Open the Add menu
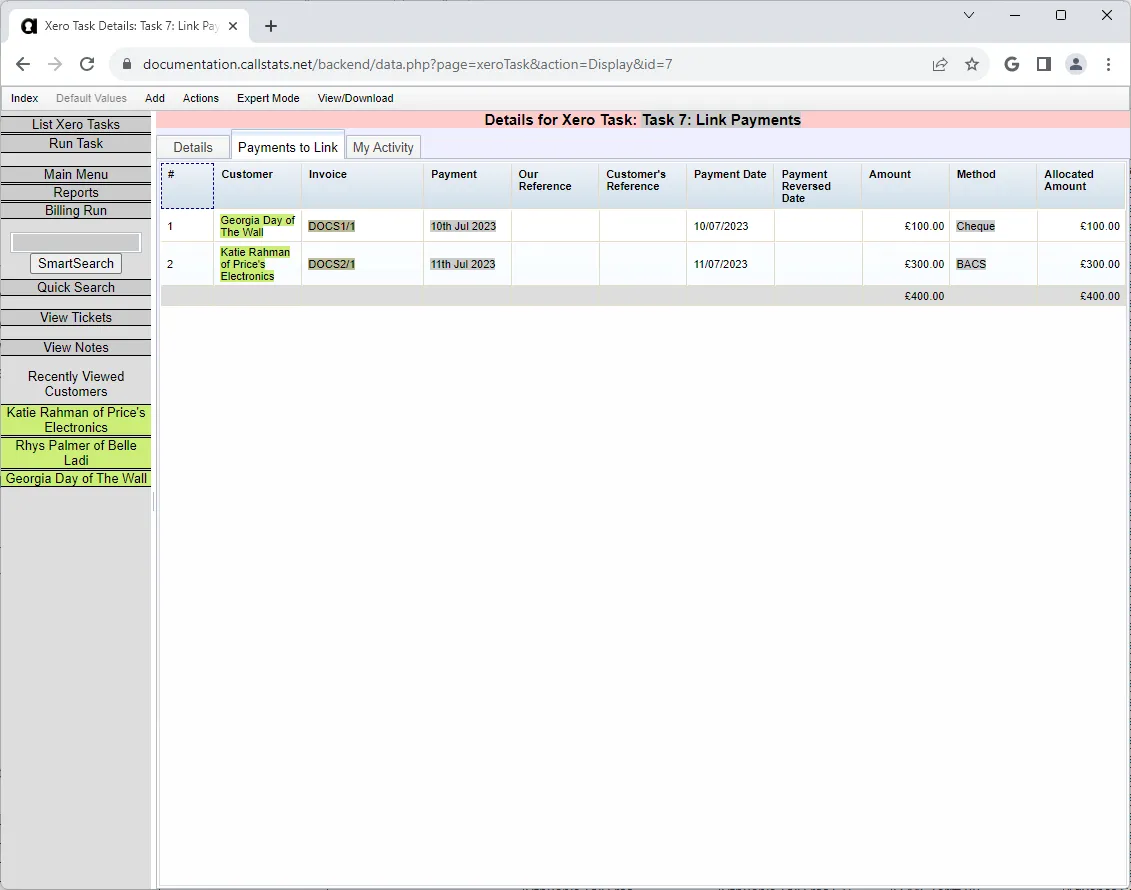The height and width of the screenshot is (890, 1131). 155,98
